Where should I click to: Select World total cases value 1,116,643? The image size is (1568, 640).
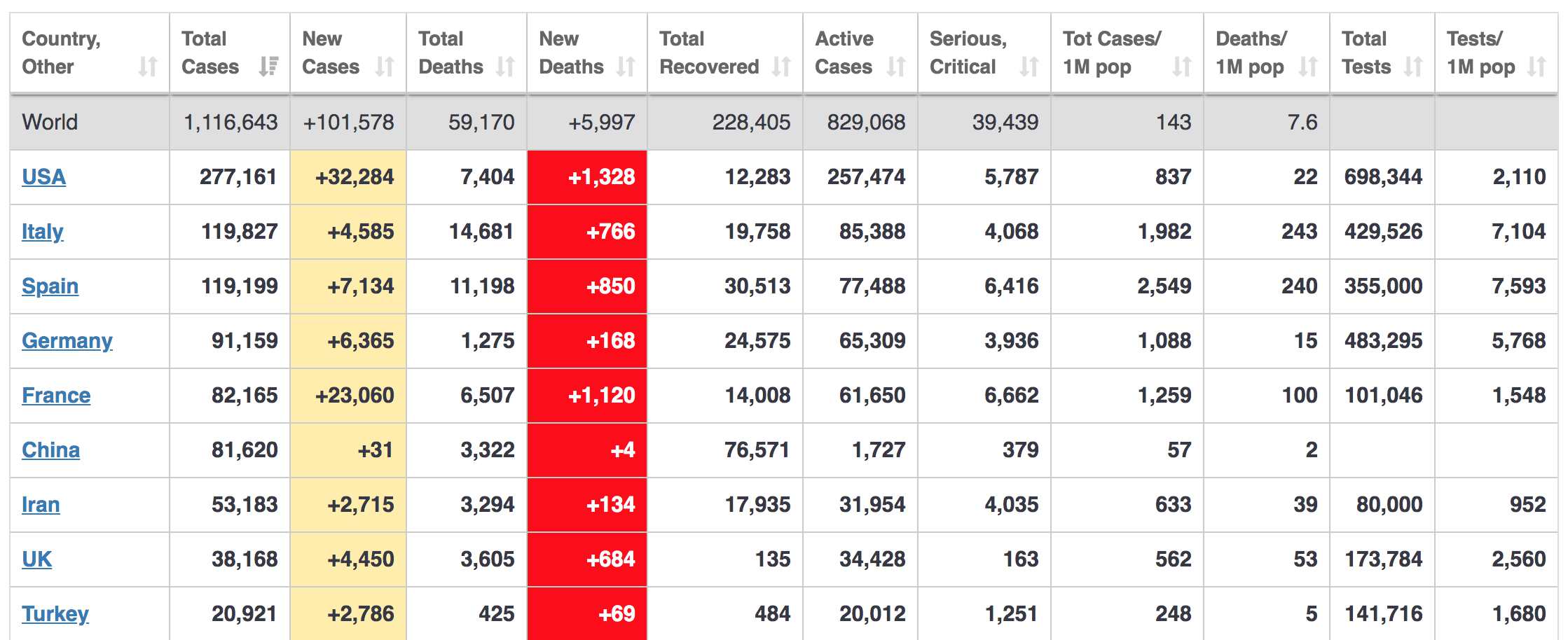[x=231, y=123]
